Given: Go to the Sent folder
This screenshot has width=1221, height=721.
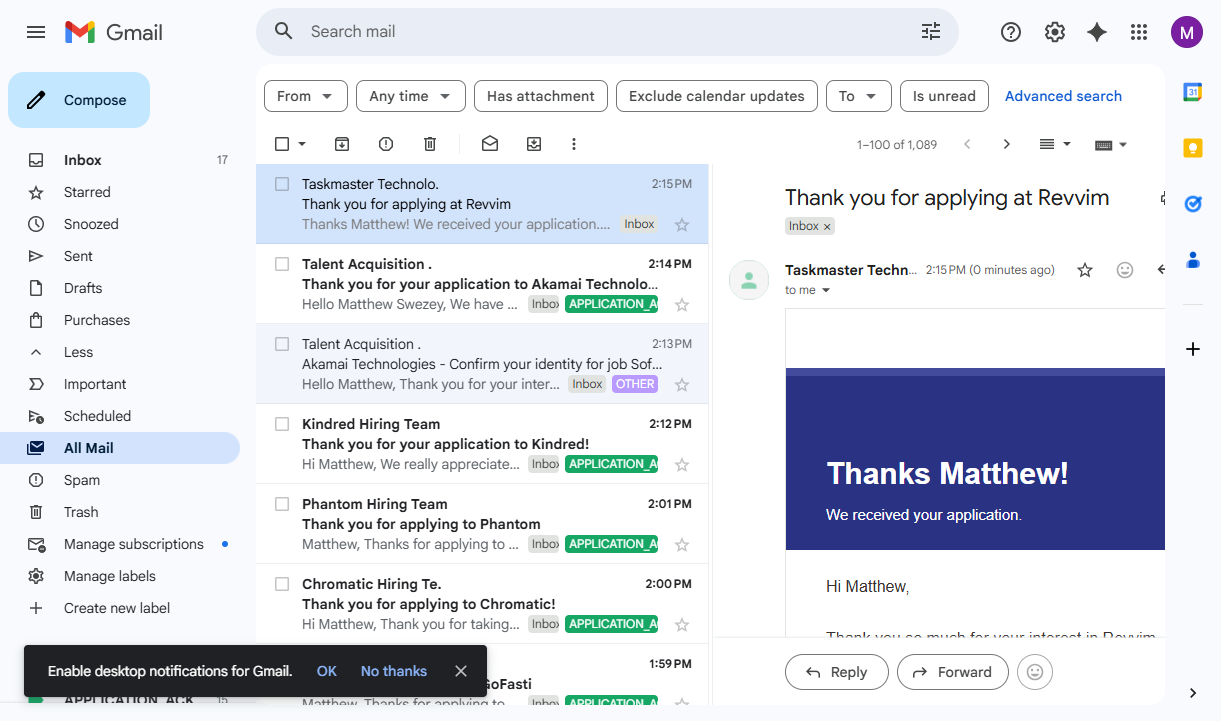Looking at the screenshot, I should [x=78, y=256].
